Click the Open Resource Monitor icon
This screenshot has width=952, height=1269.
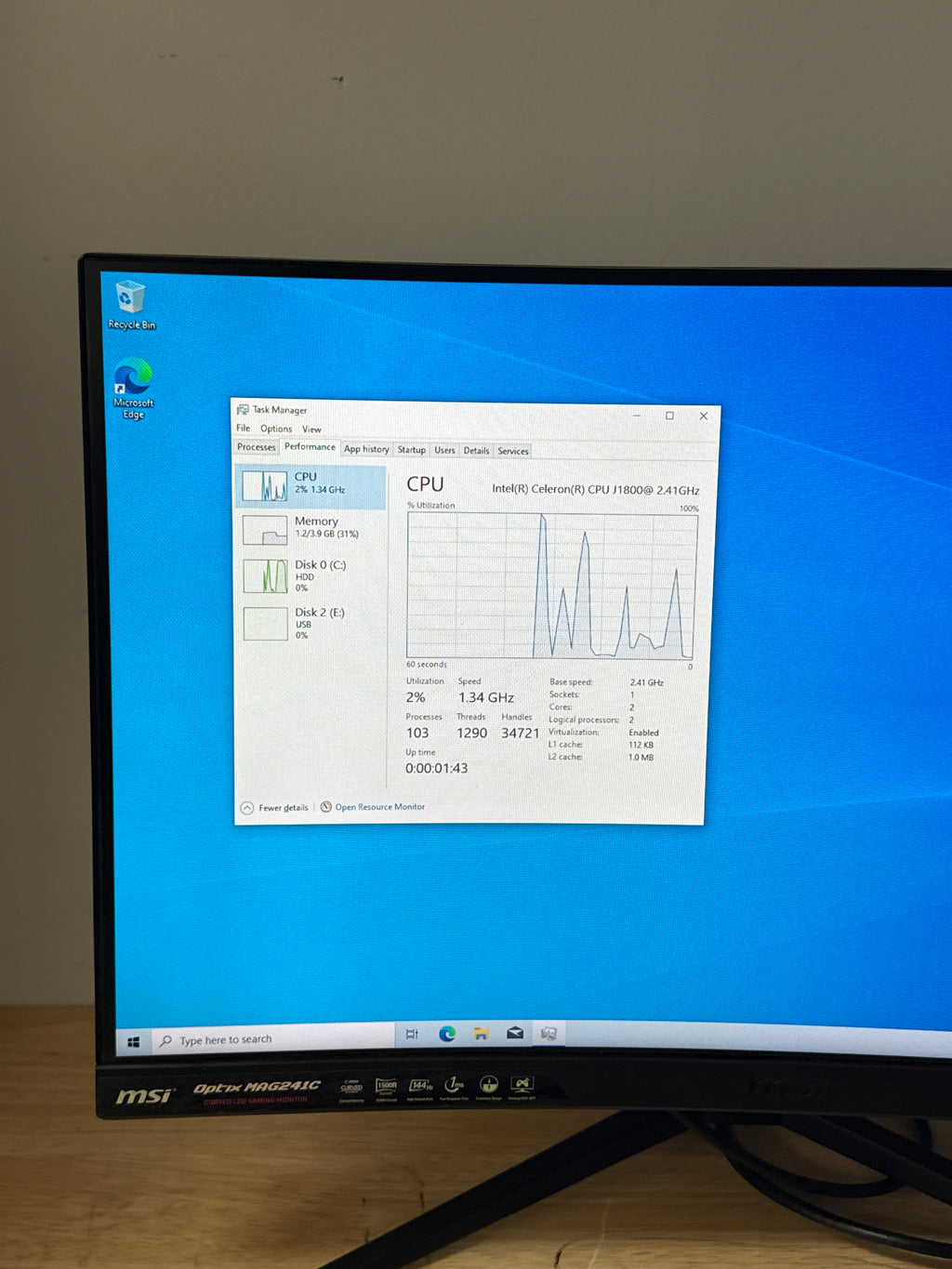coord(326,807)
